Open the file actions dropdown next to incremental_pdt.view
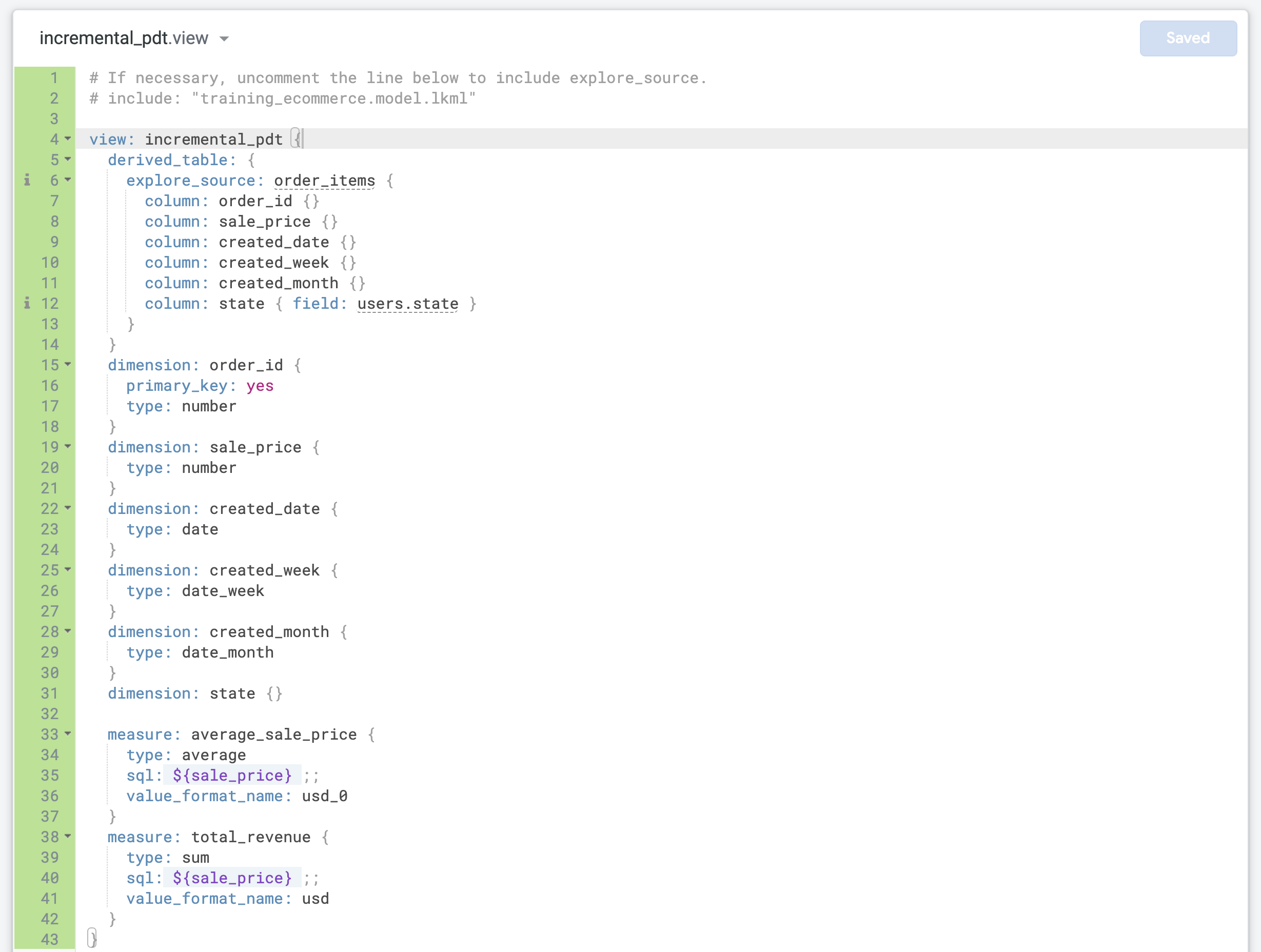1261x952 pixels. (x=224, y=38)
